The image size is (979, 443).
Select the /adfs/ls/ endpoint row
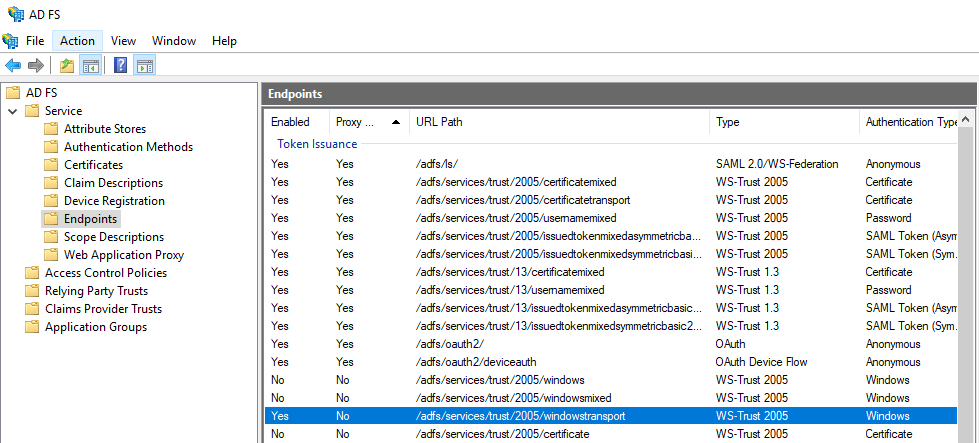[x=611, y=164]
